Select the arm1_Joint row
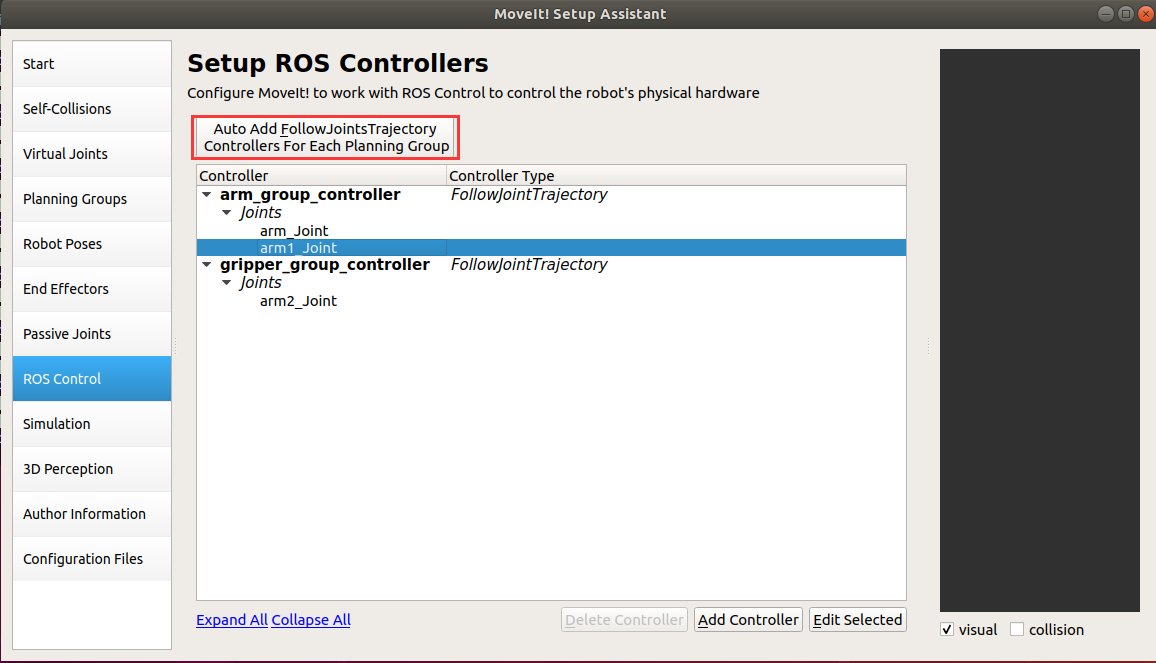 click(x=551, y=248)
